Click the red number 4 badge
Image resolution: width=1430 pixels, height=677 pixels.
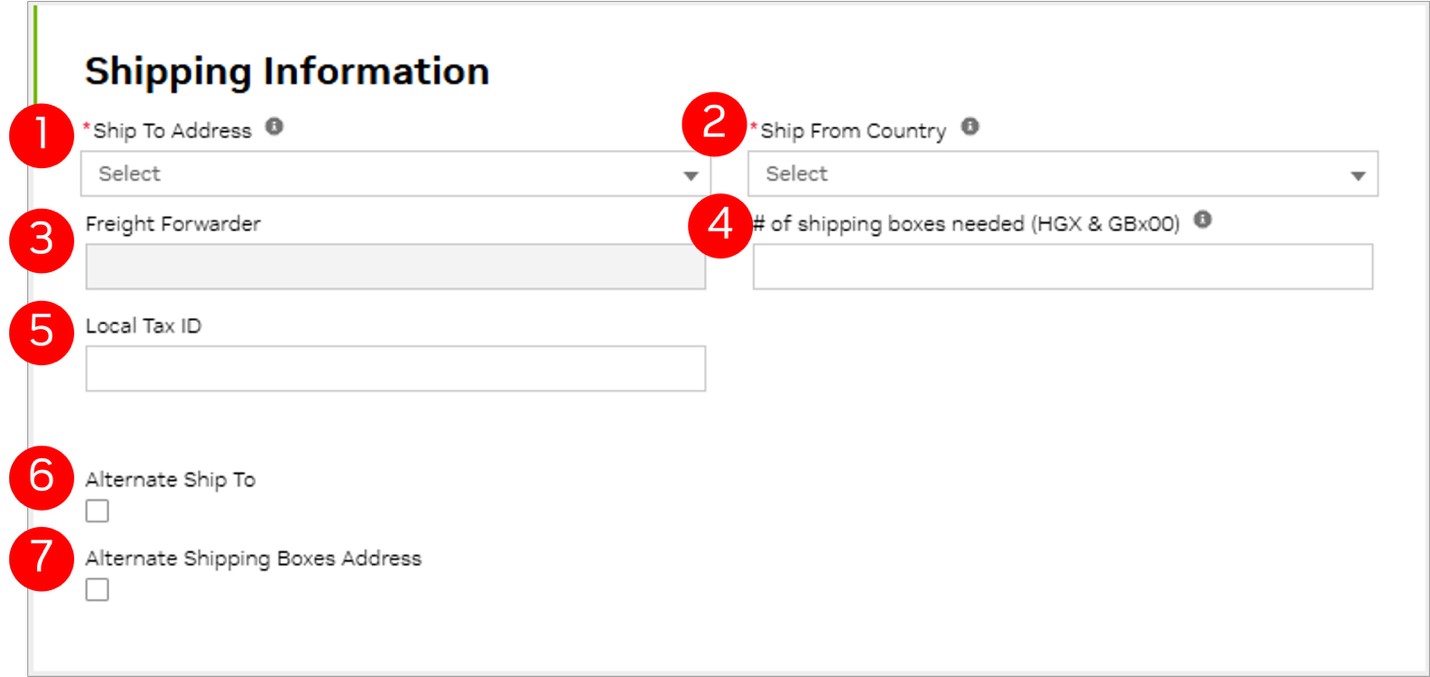(721, 225)
